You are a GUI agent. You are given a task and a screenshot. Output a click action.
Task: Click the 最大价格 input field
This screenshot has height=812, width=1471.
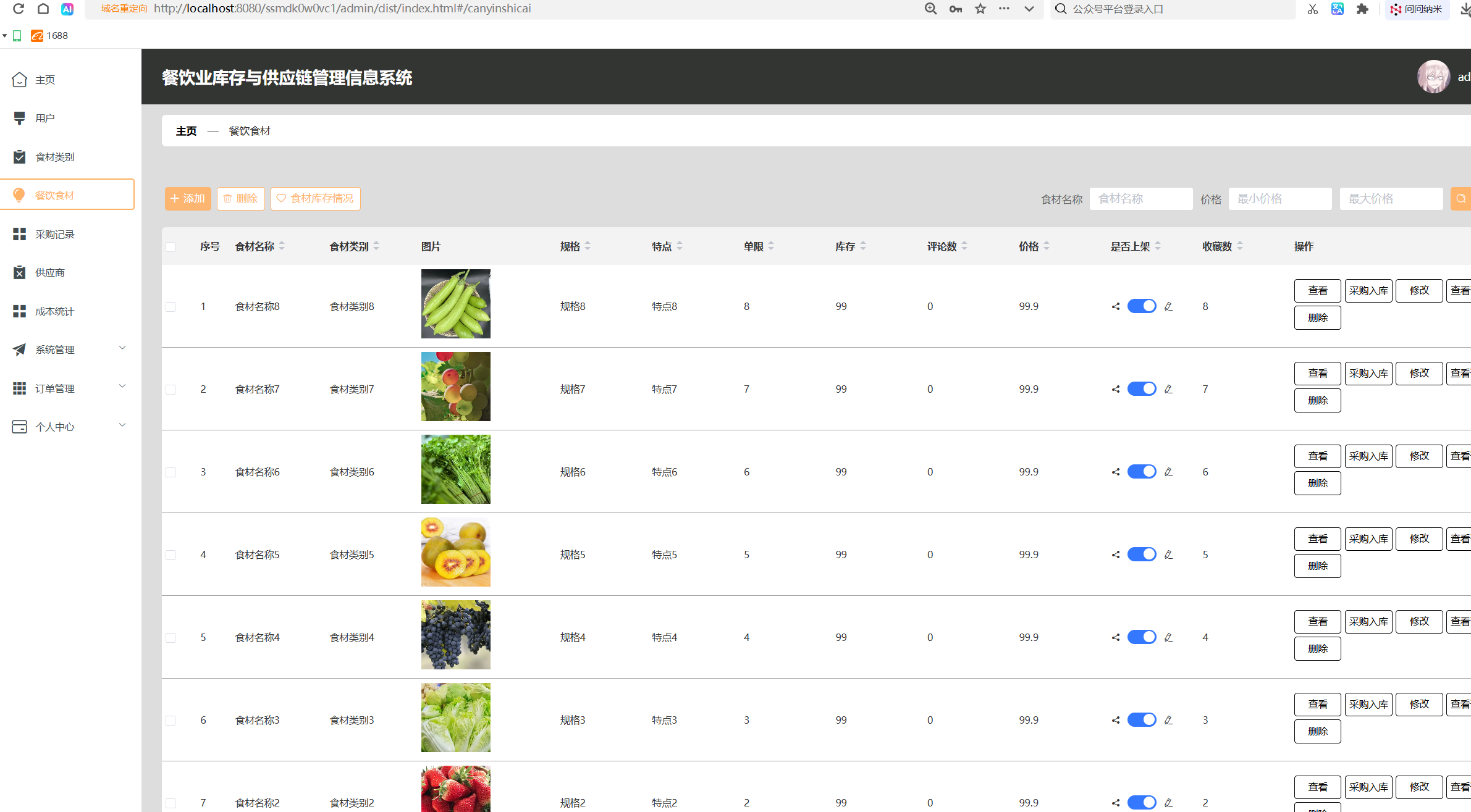1391,199
